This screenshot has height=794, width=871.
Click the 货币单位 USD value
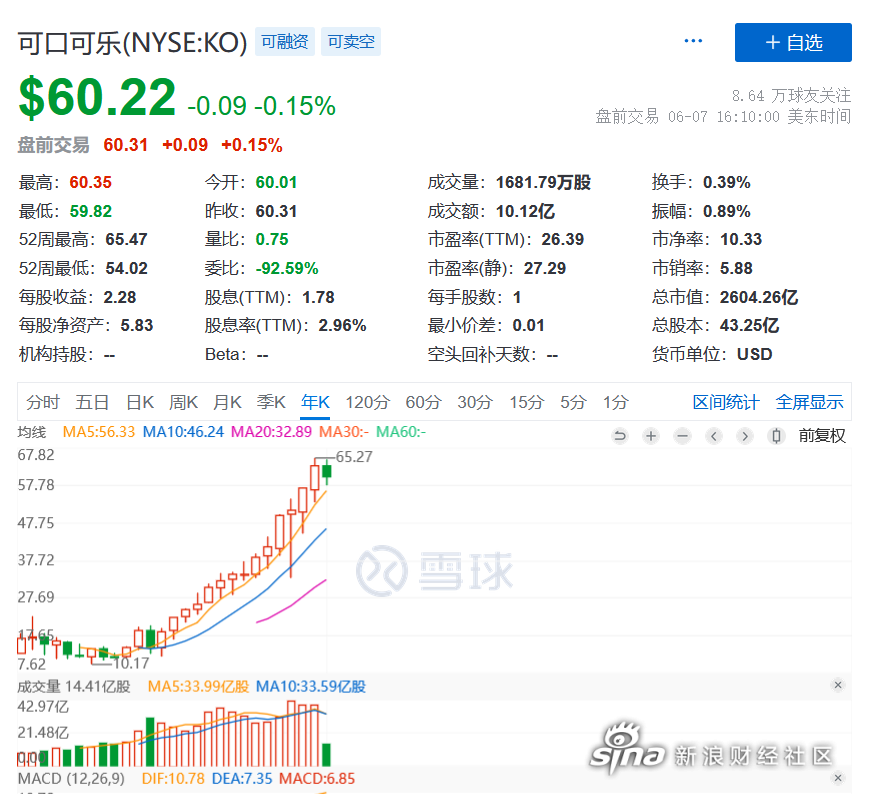click(754, 354)
